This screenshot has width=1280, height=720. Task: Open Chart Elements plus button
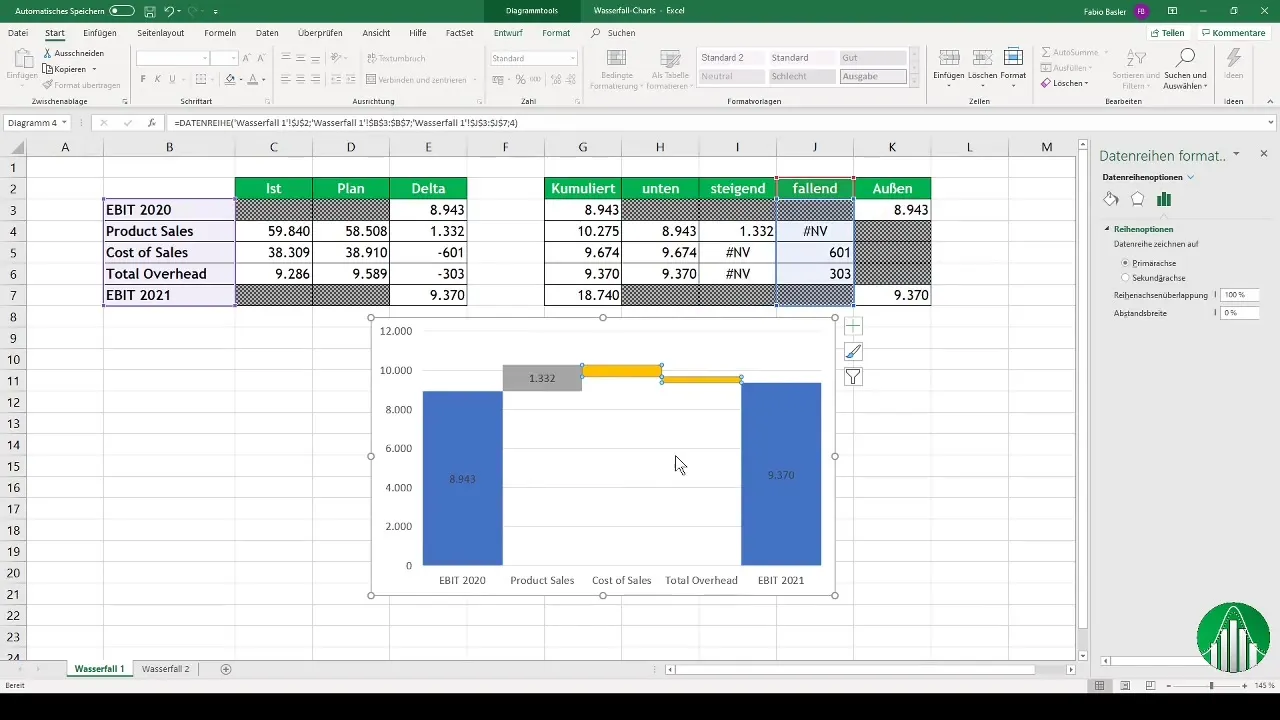pyautogui.click(x=853, y=326)
